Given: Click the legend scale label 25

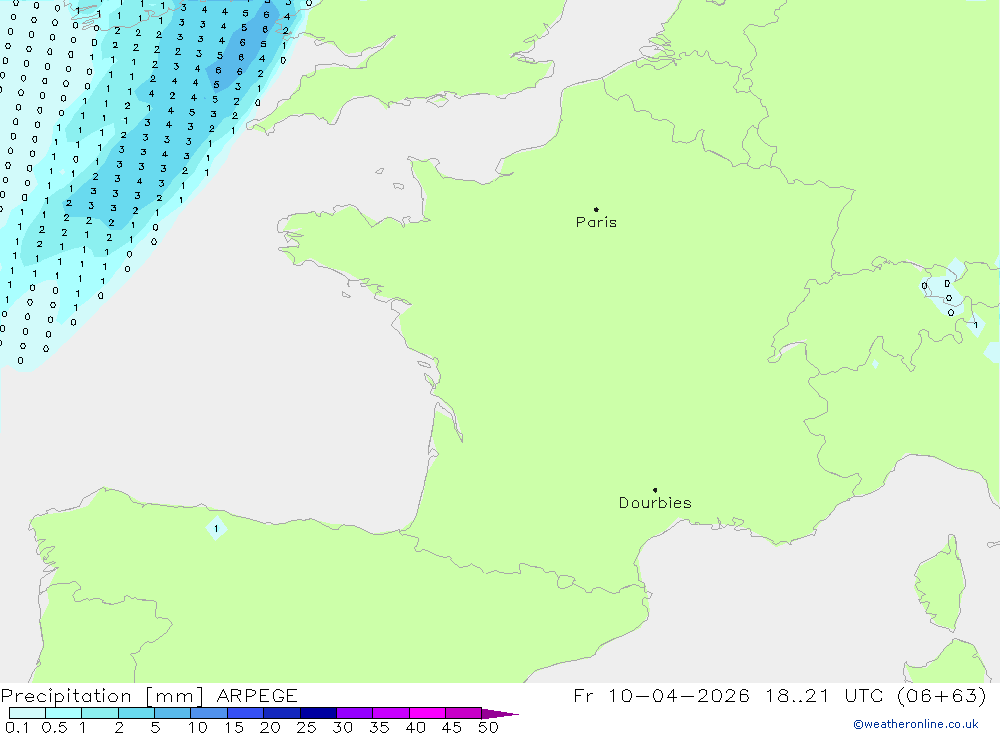Looking at the screenshot, I should pyautogui.click(x=307, y=727).
